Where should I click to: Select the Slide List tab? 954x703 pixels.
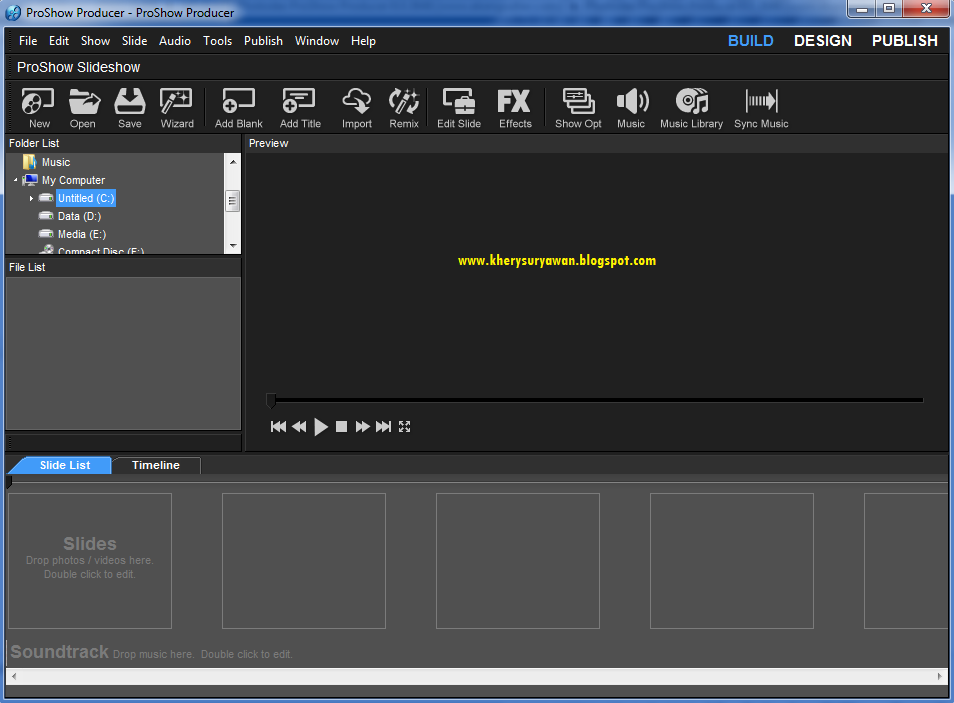62,465
